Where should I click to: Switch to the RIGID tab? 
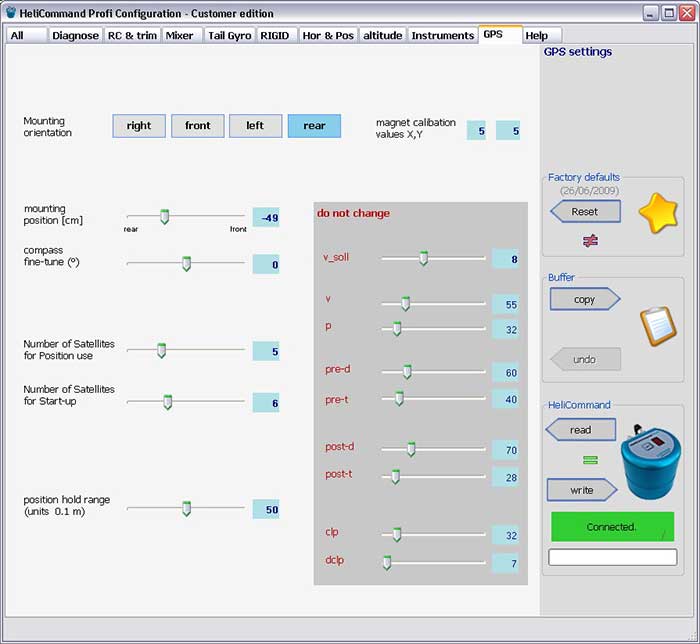point(277,35)
